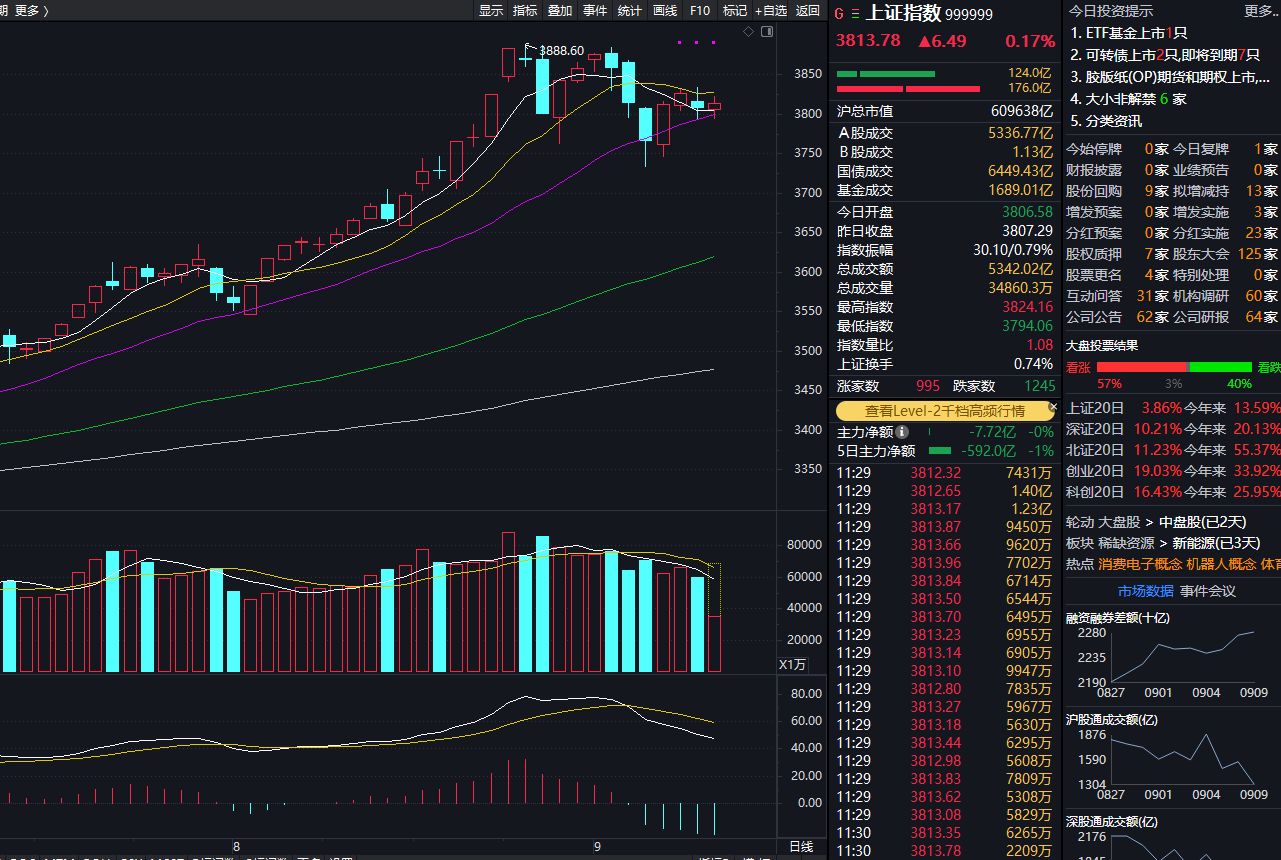Image resolution: width=1281 pixels, height=860 pixels.
Task: Click the diamond icon at chart top-right
Action: click(x=749, y=32)
